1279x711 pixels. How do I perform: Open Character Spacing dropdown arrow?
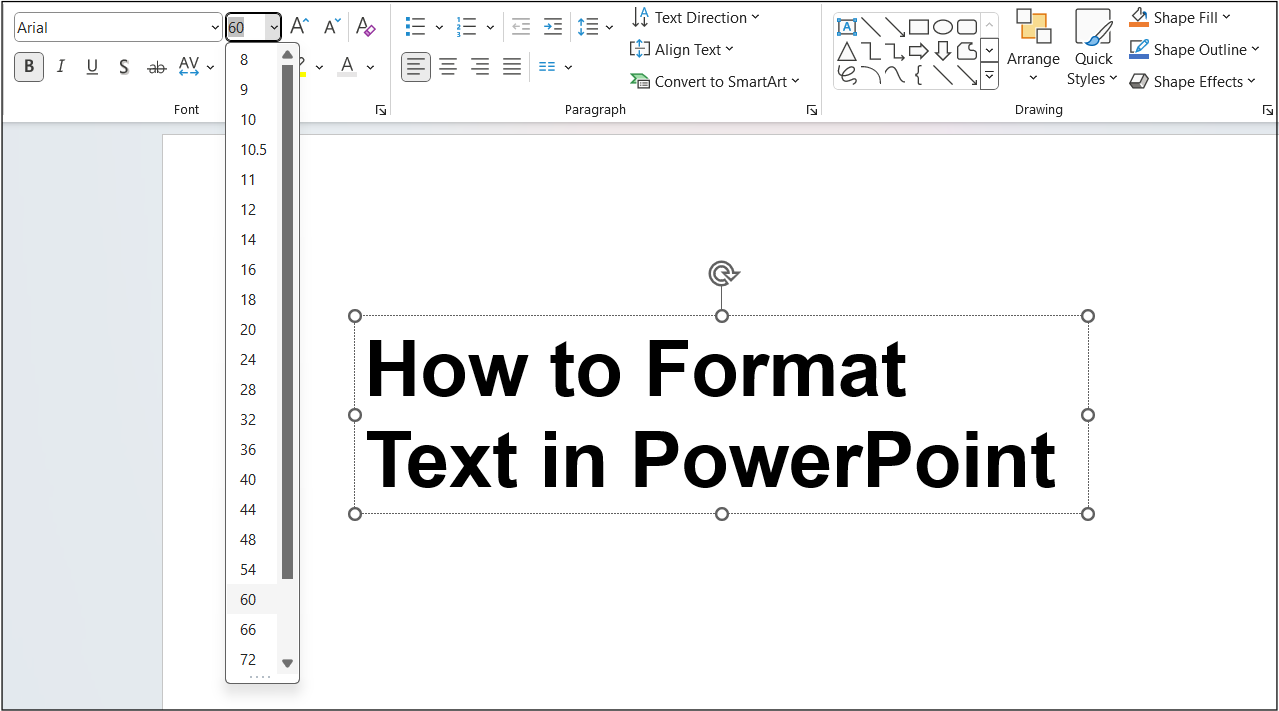[x=211, y=68]
